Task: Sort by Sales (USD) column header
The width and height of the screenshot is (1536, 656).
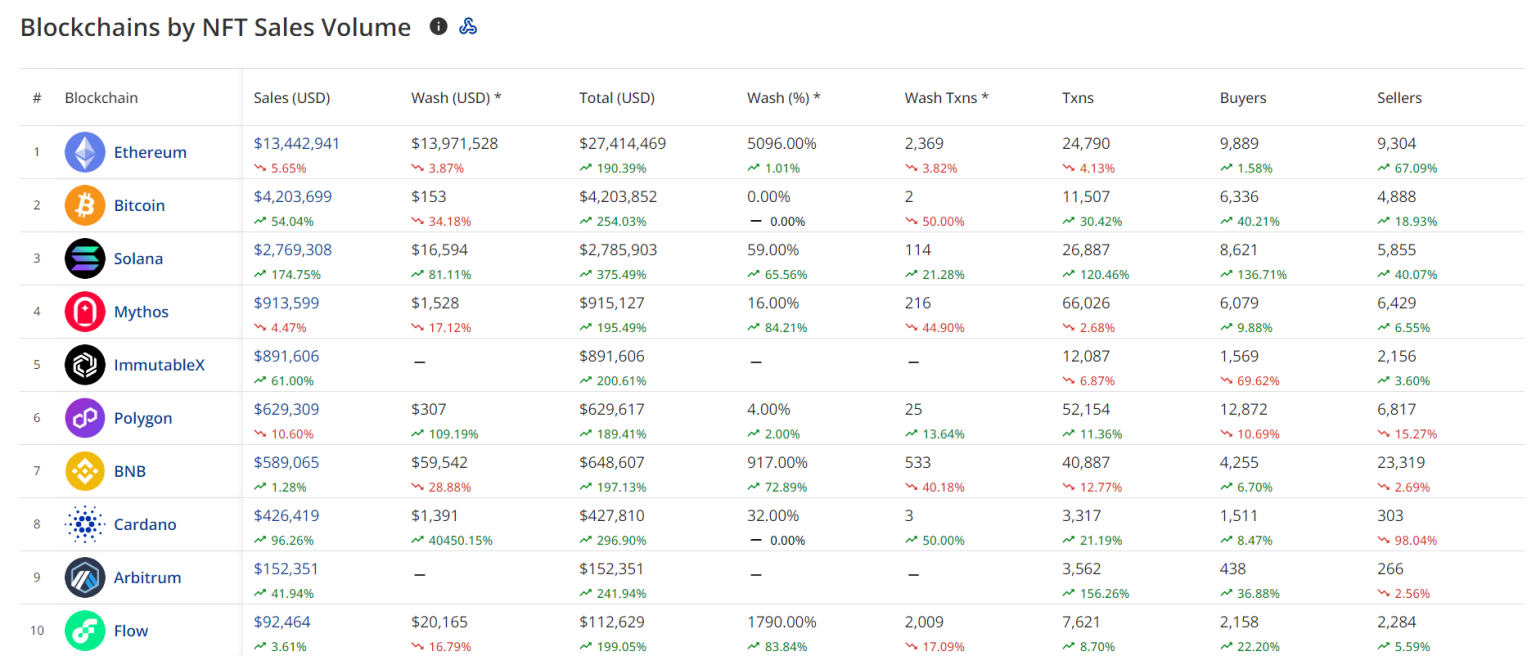Action: point(292,98)
